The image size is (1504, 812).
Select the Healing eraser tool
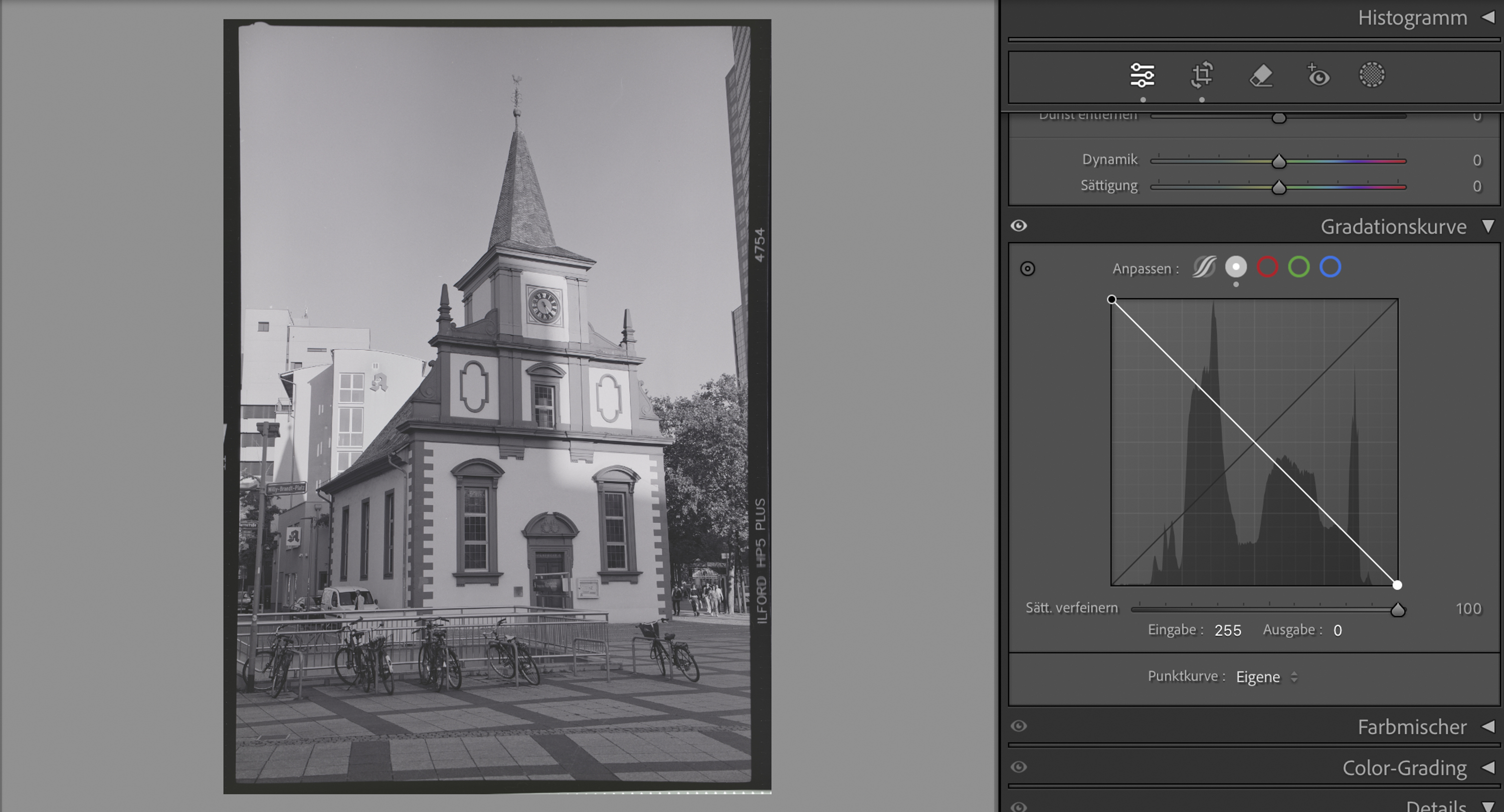[x=1260, y=75]
